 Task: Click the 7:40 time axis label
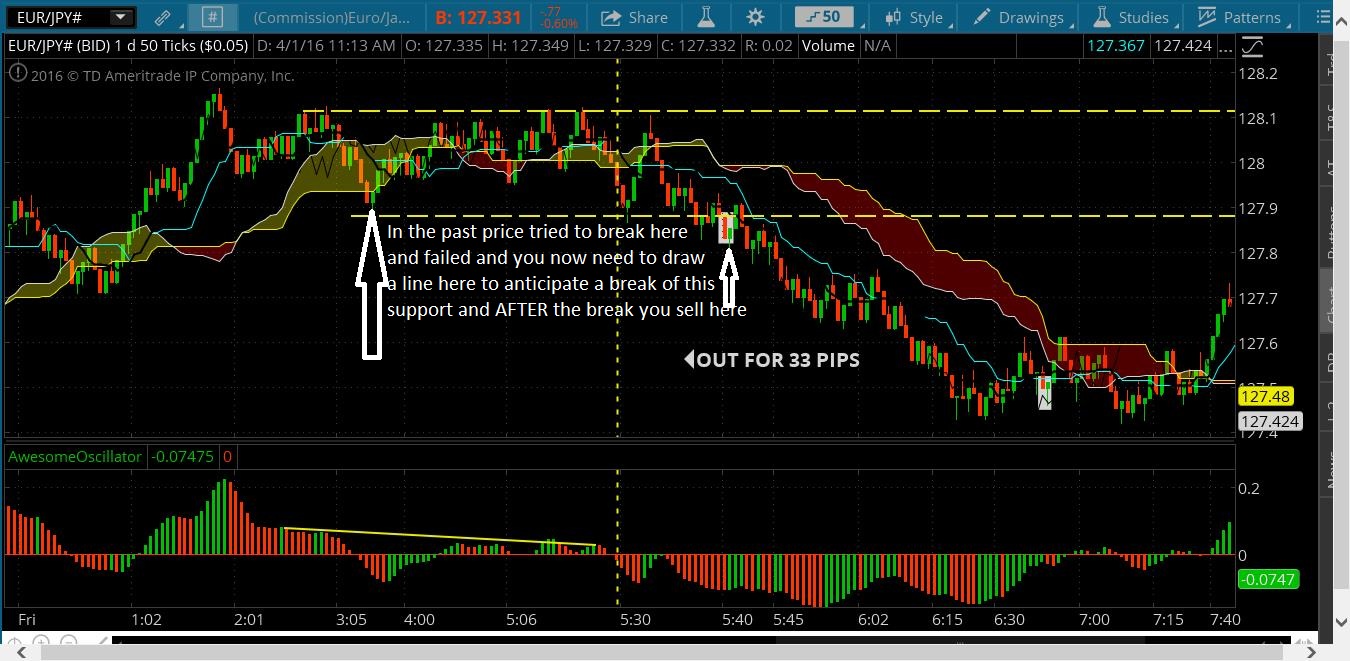(x=1224, y=619)
